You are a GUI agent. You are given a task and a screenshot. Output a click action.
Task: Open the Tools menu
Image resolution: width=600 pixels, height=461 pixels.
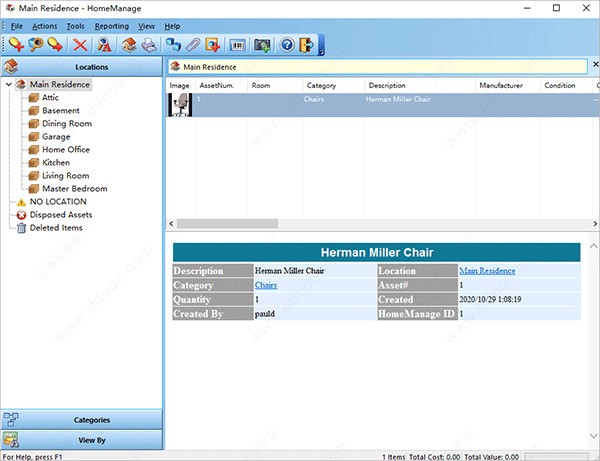[x=75, y=25]
